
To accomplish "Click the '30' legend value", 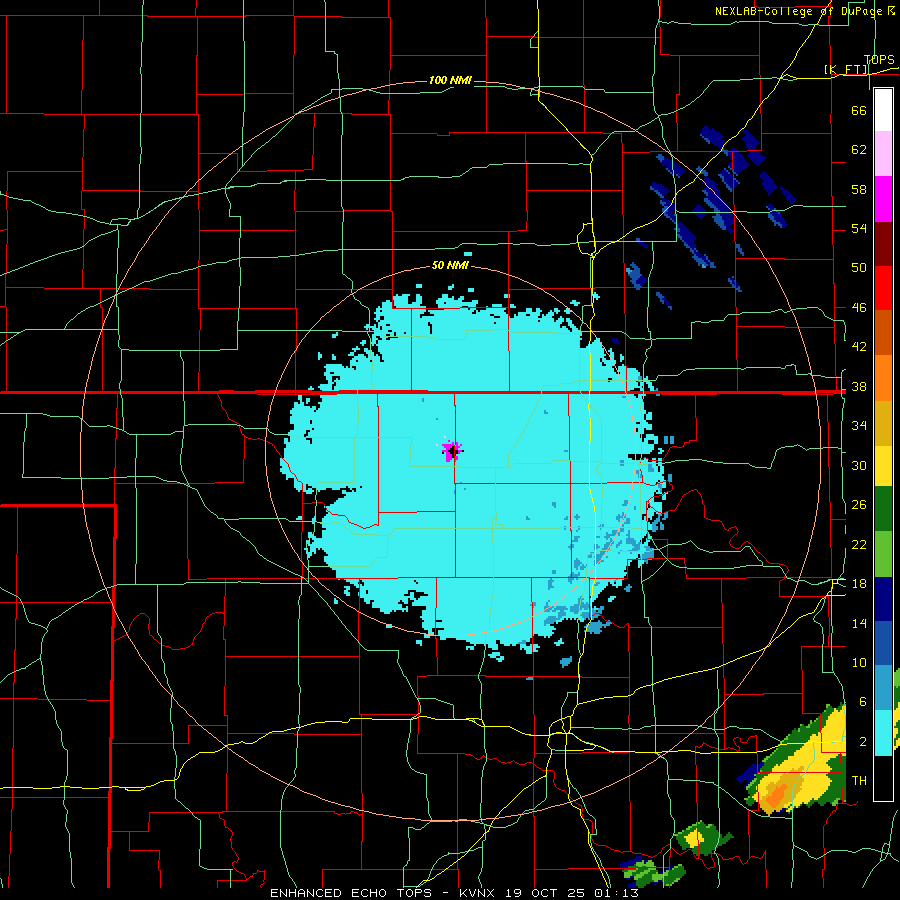I will point(859,465).
